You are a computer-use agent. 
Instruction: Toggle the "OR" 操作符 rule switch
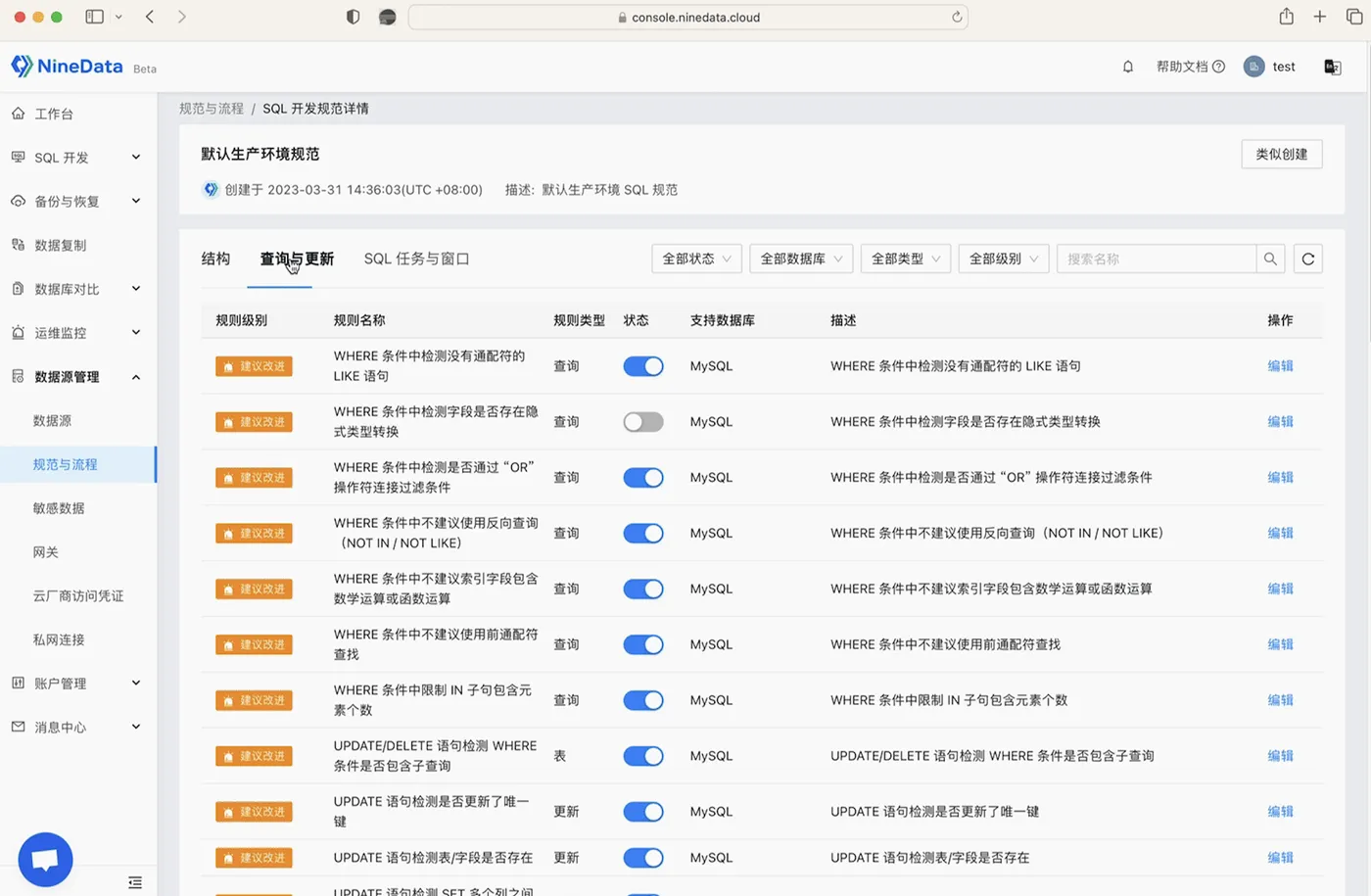[x=643, y=478]
